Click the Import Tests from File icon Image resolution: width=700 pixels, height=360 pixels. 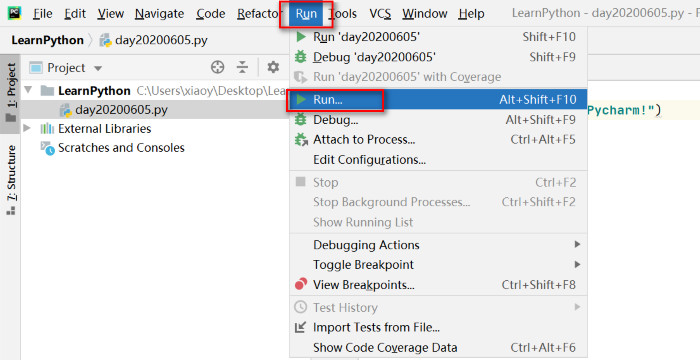coord(300,327)
